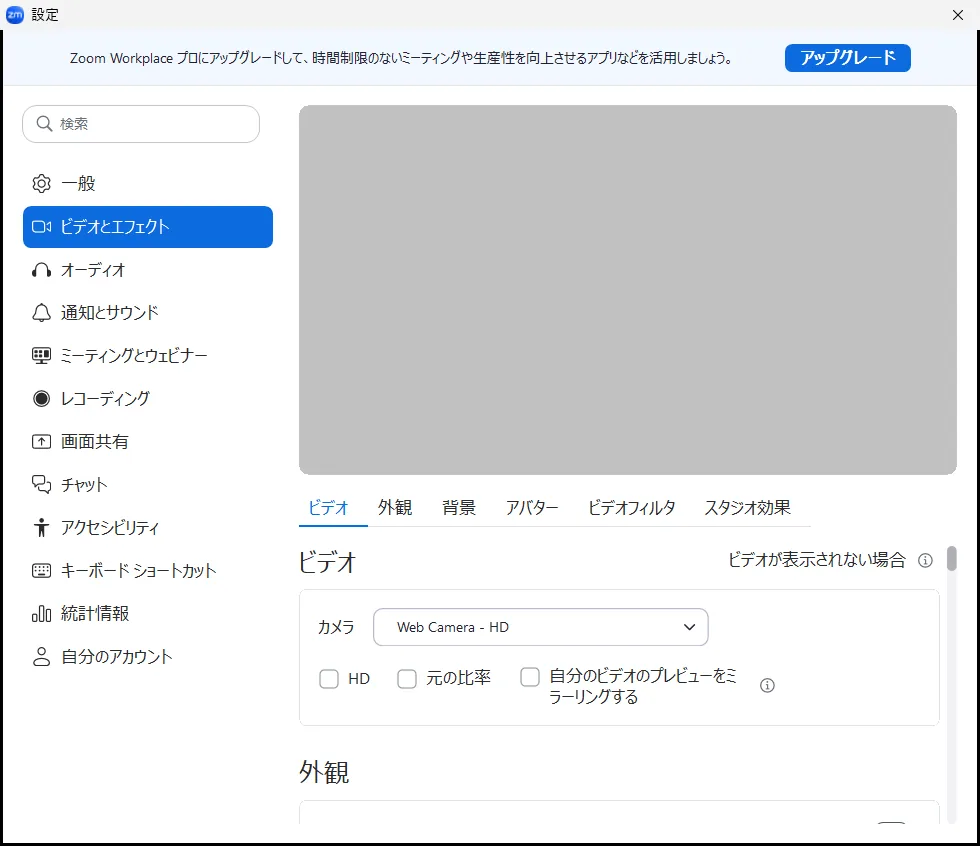This screenshot has width=980, height=846.
Task: Go to オーディオ settings
Action: (x=148, y=270)
